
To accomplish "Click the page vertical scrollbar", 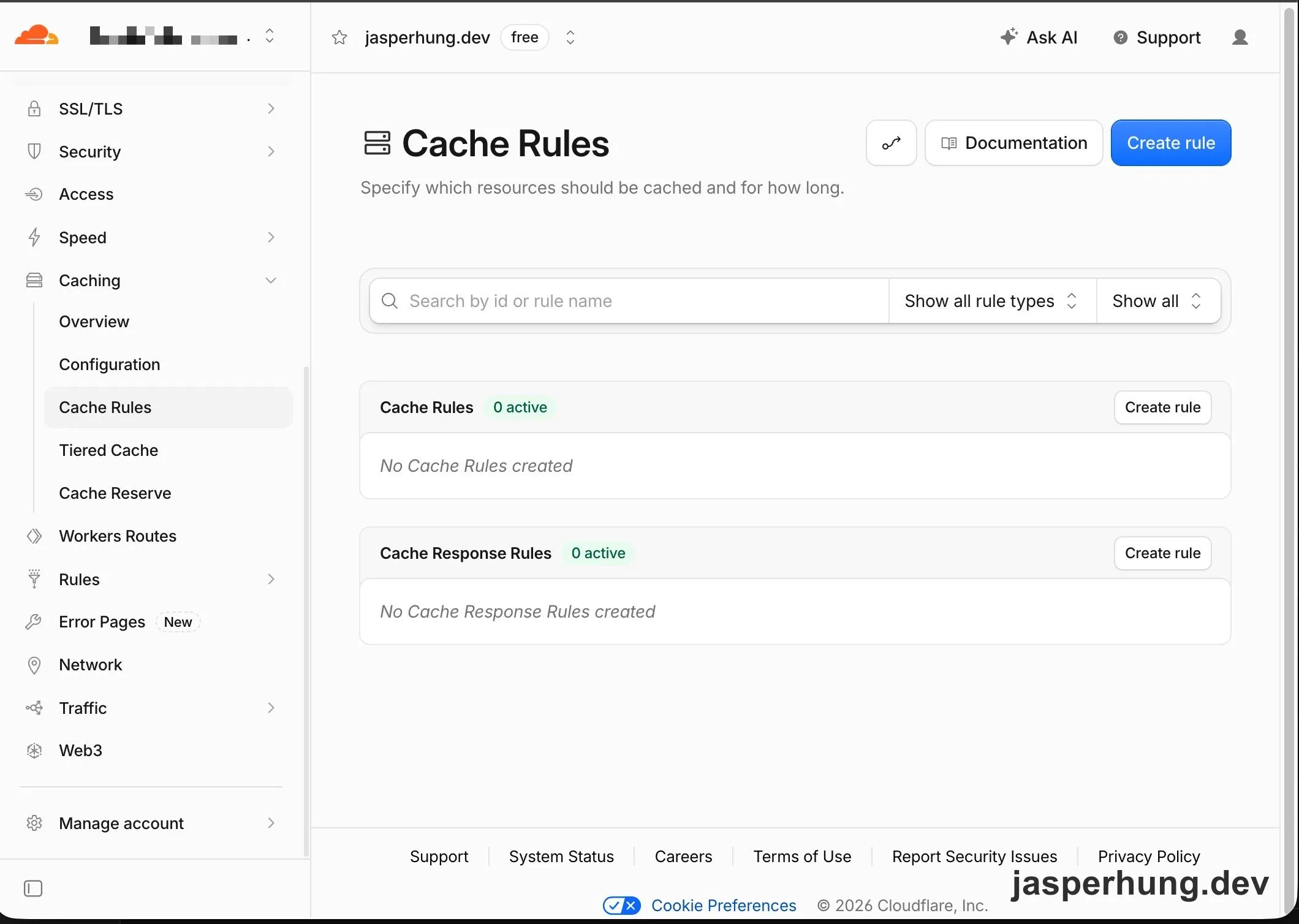I will (x=1288, y=460).
